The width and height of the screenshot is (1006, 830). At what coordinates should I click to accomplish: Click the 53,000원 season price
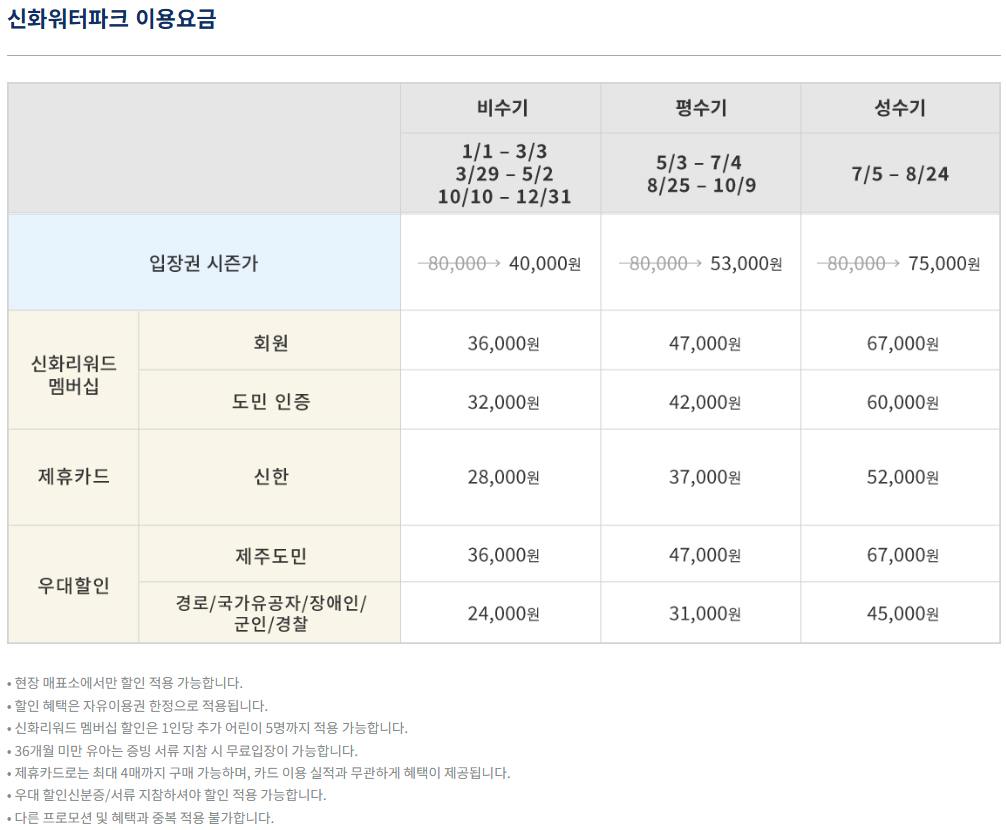[x=746, y=264]
